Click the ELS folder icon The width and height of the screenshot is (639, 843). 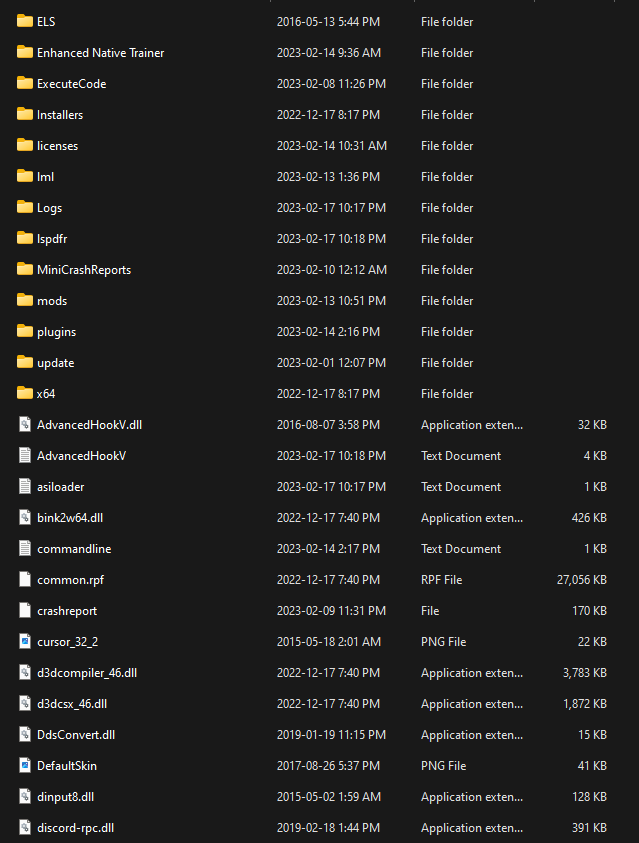click(x=25, y=21)
